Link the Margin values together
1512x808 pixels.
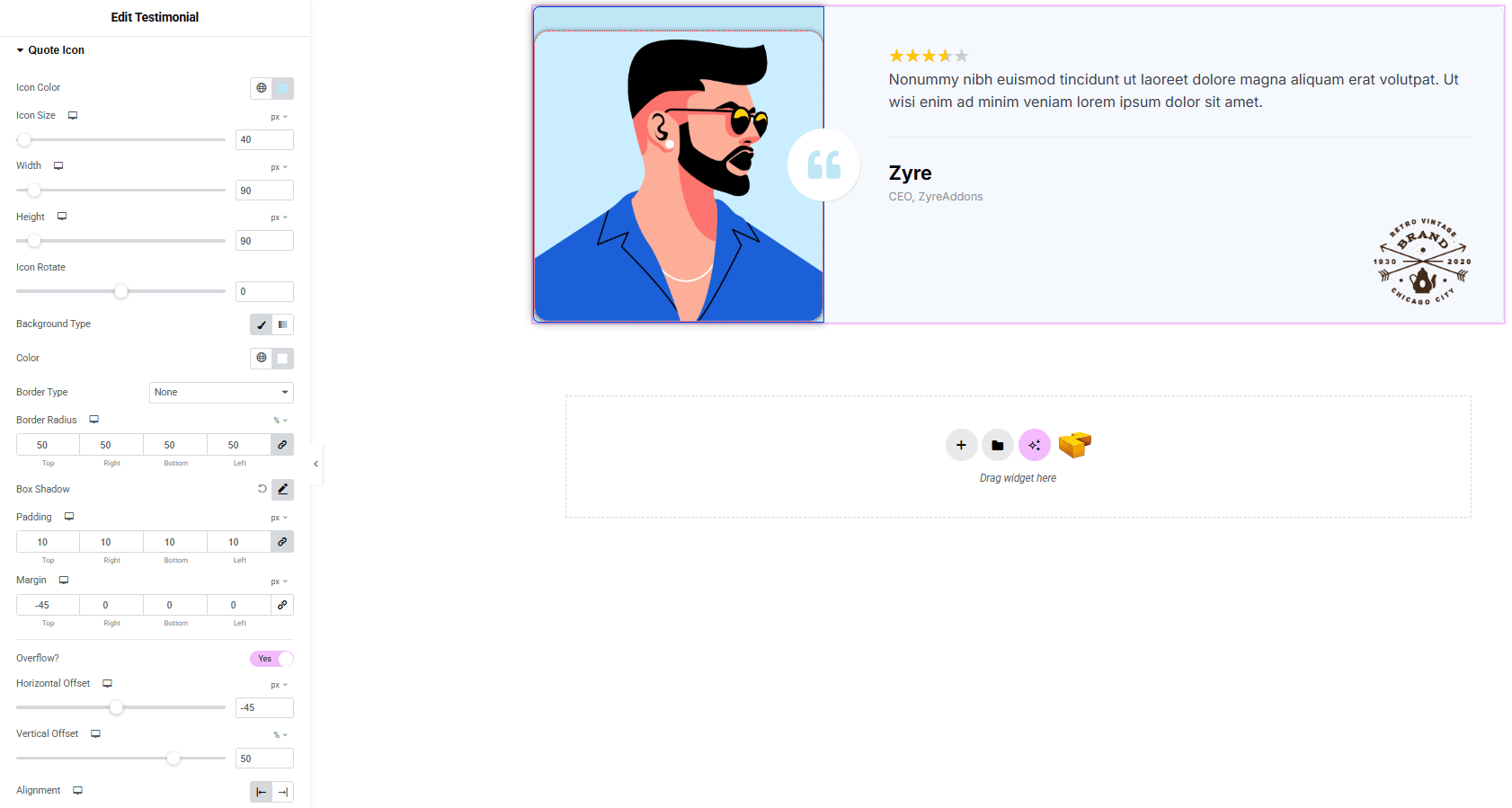pyautogui.click(x=282, y=605)
